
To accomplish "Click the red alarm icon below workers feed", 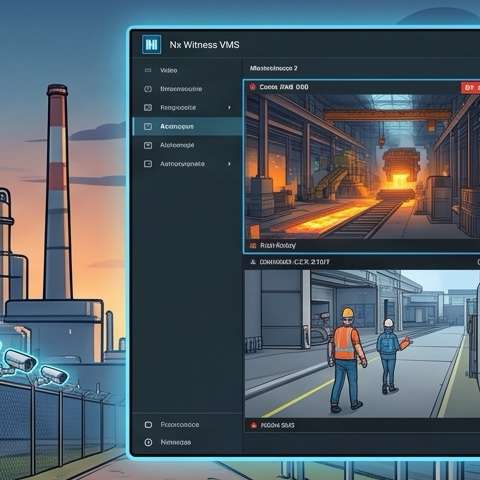I will point(254,425).
